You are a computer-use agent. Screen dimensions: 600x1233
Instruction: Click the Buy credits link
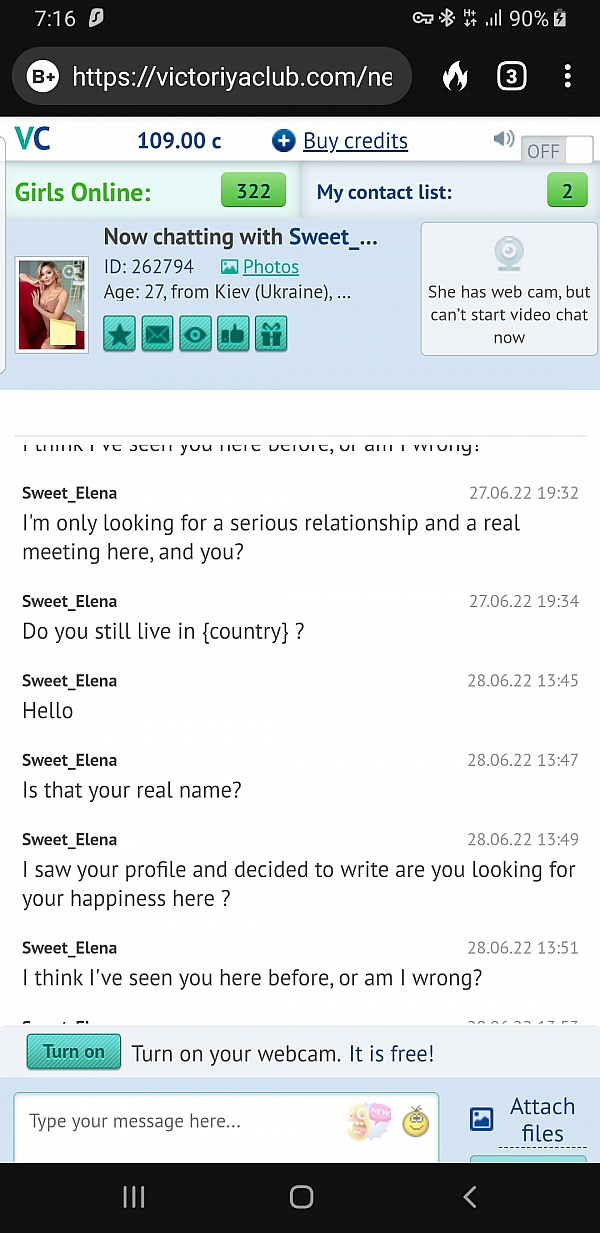(x=354, y=141)
